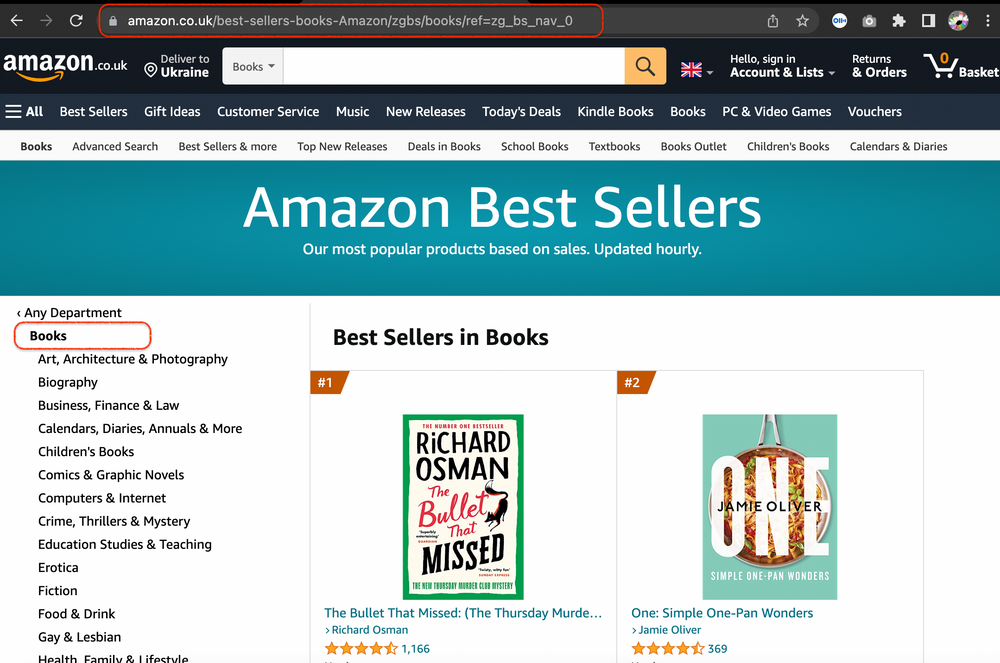The height and width of the screenshot is (663, 1000).
Task: Open the All hamburger menu
Action: tap(22, 111)
